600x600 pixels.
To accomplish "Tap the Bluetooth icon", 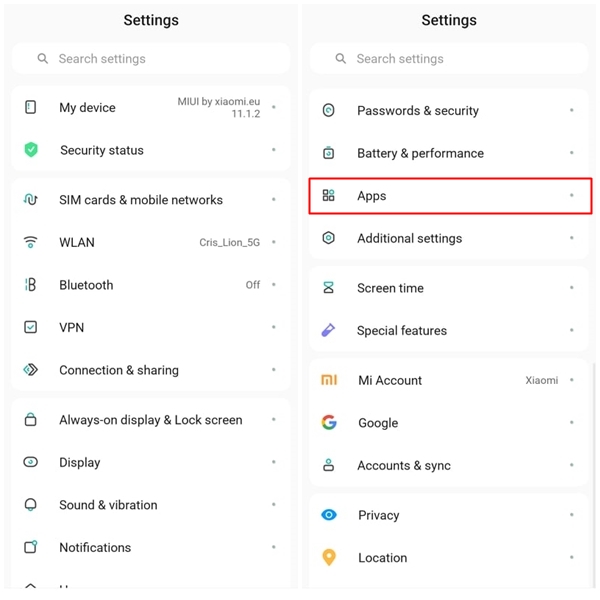I will [30, 285].
